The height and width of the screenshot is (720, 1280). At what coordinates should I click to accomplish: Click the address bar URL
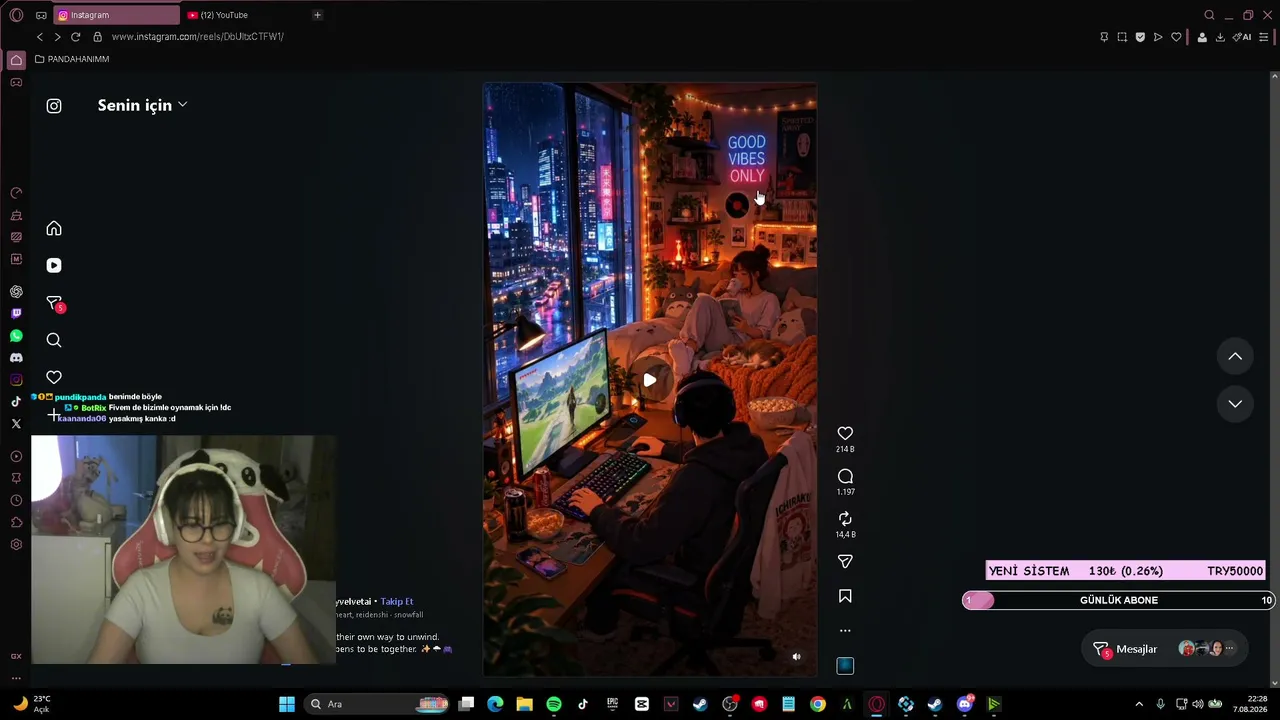tap(198, 37)
